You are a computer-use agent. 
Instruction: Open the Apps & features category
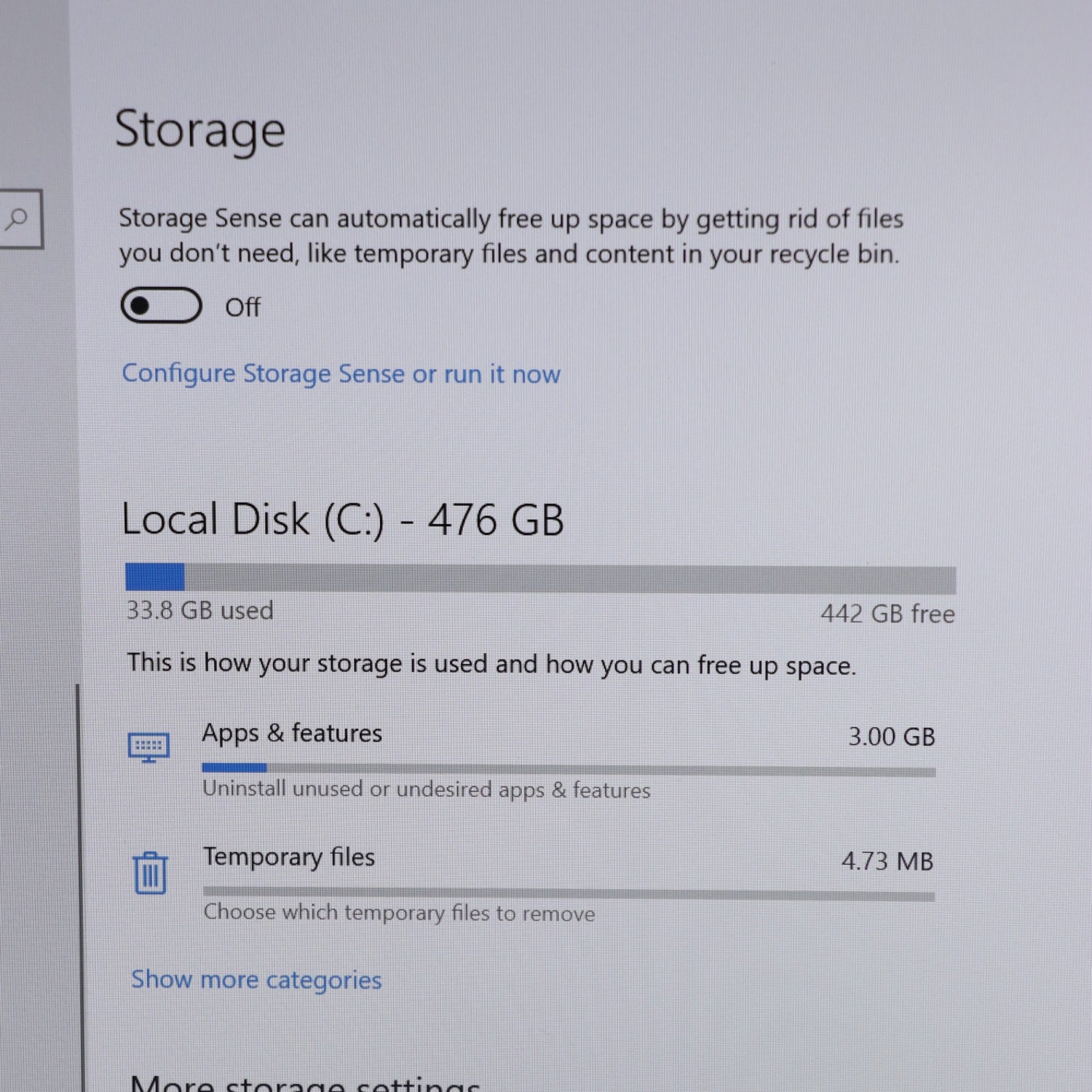(292, 733)
